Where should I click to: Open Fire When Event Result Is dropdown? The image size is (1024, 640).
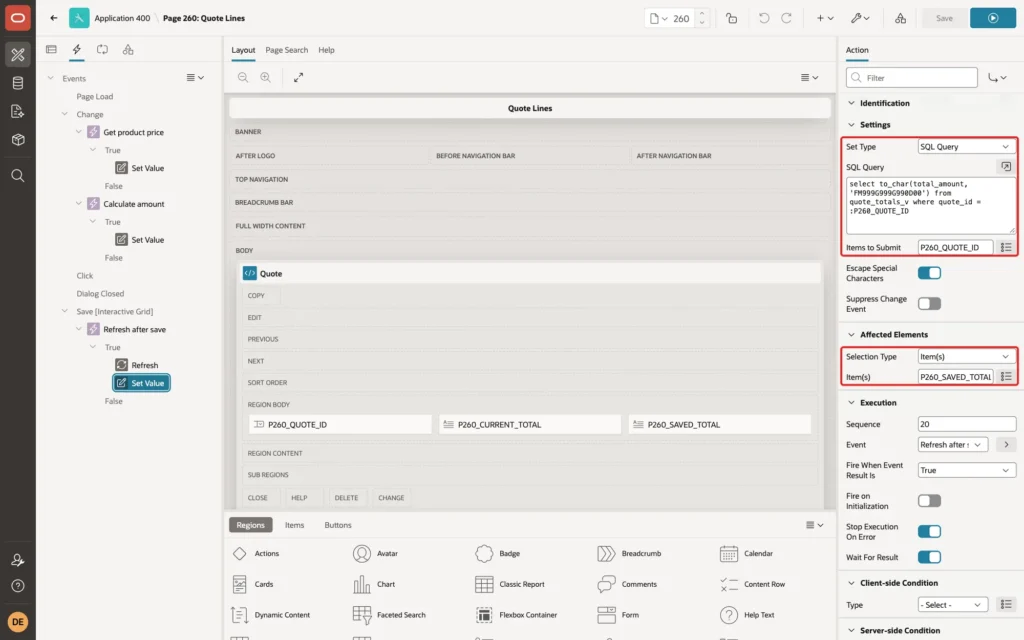(967, 470)
